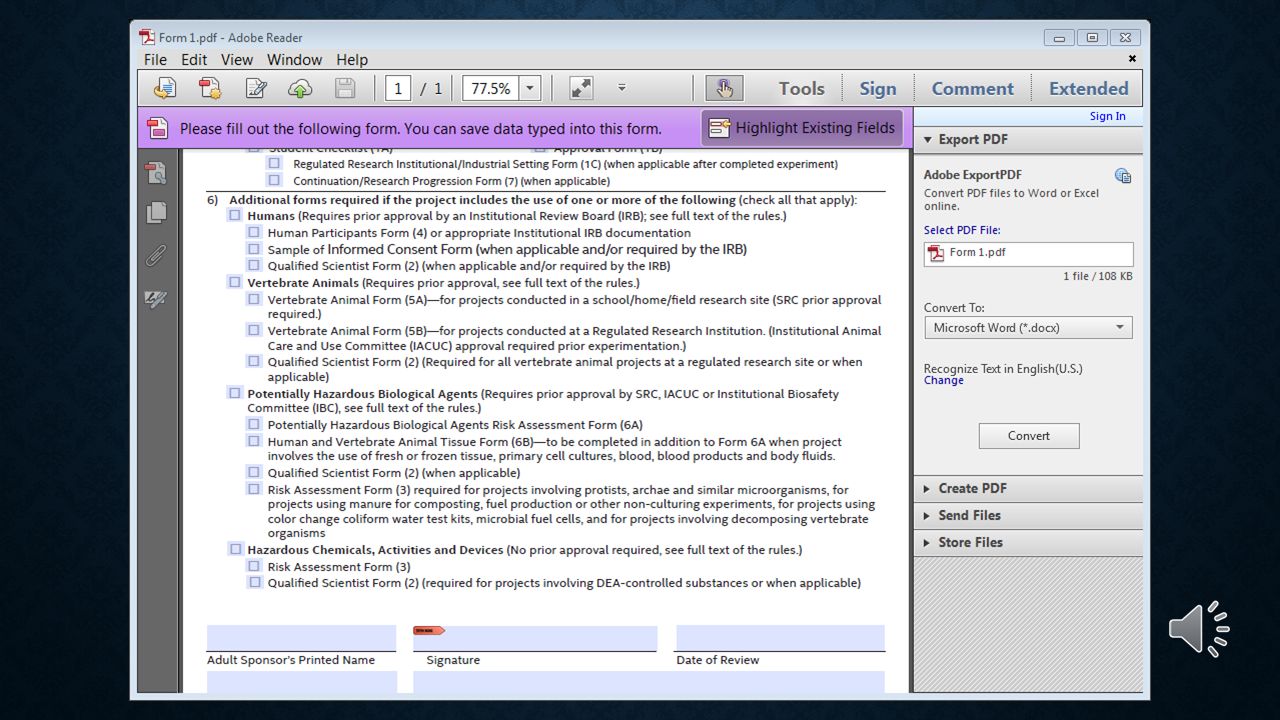Activate the hand touch mode icon
The height and width of the screenshot is (720, 1280).
tap(724, 88)
